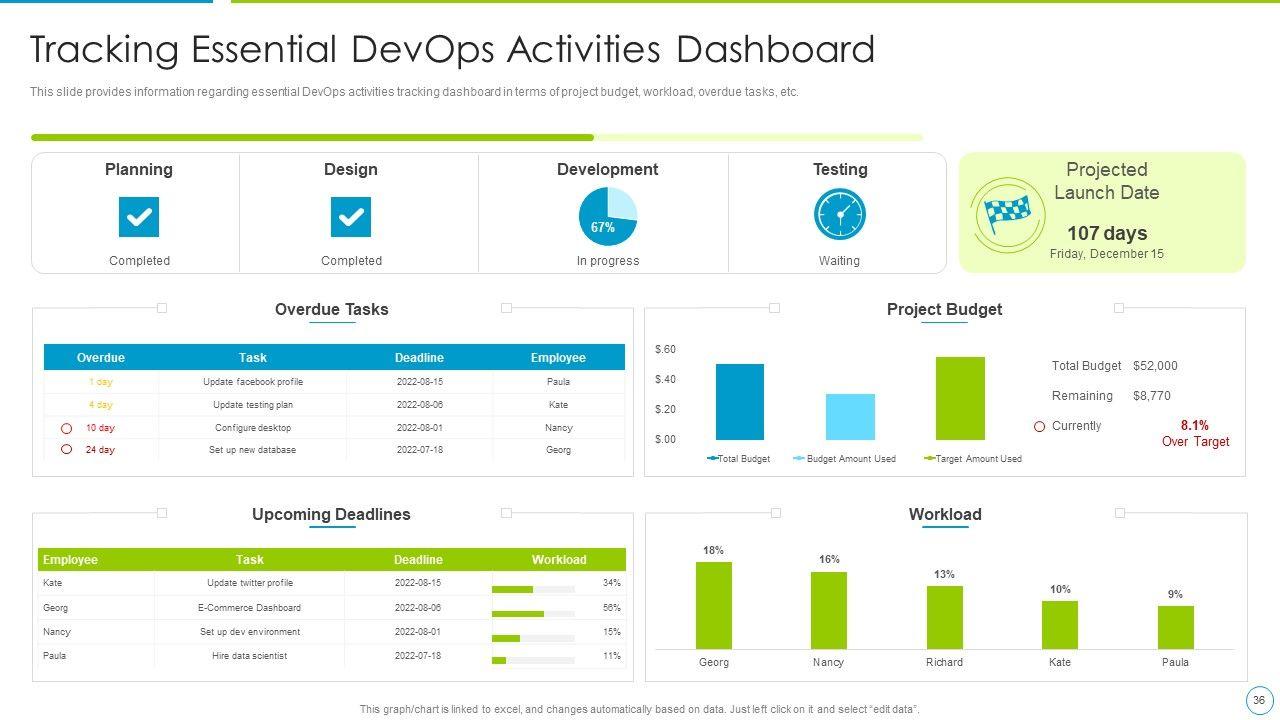The width and height of the screenshot is (1280, 720).
Task: Click the "Testing" stage heading
Action: tap(840, 170)
